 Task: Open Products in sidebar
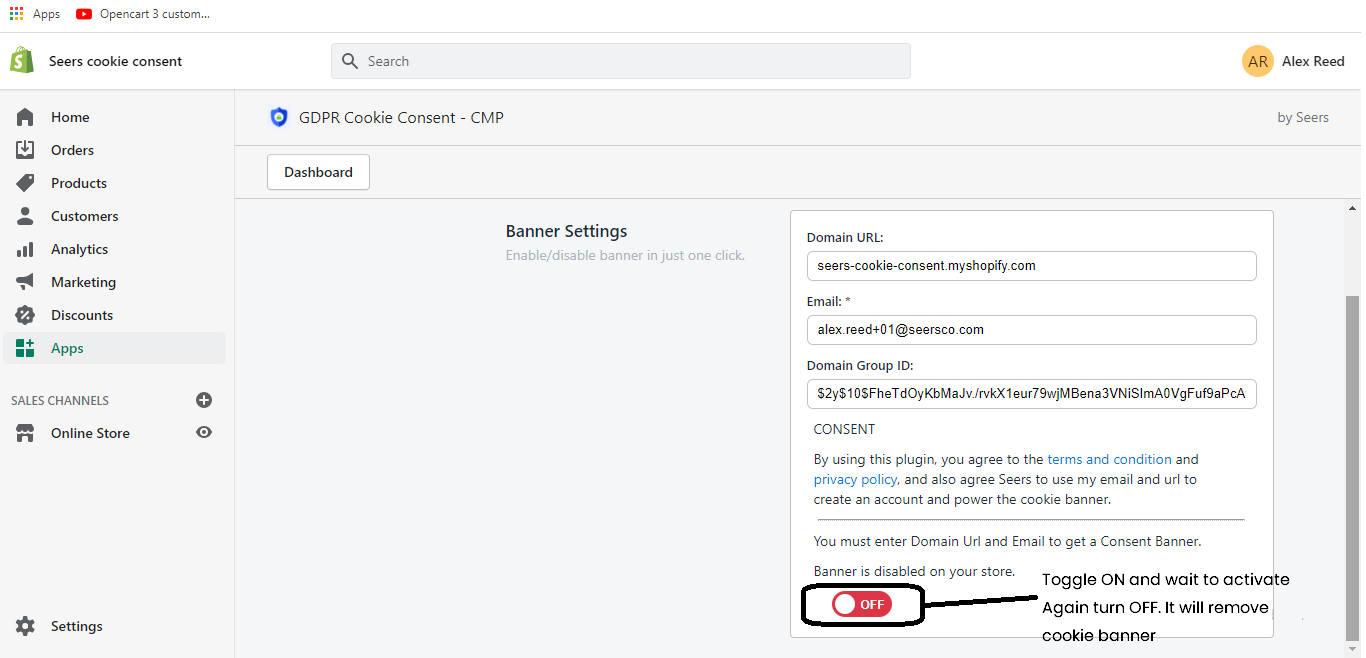tap(79, 183)
